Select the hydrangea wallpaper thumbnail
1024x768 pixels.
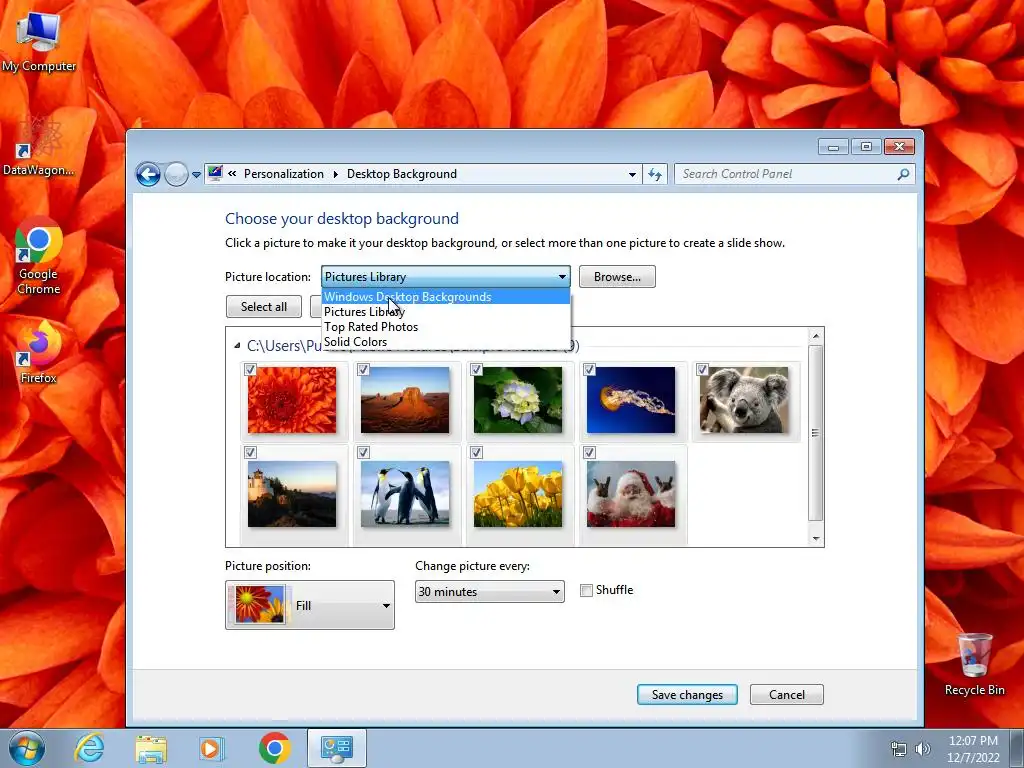click(x=518, y=400)
